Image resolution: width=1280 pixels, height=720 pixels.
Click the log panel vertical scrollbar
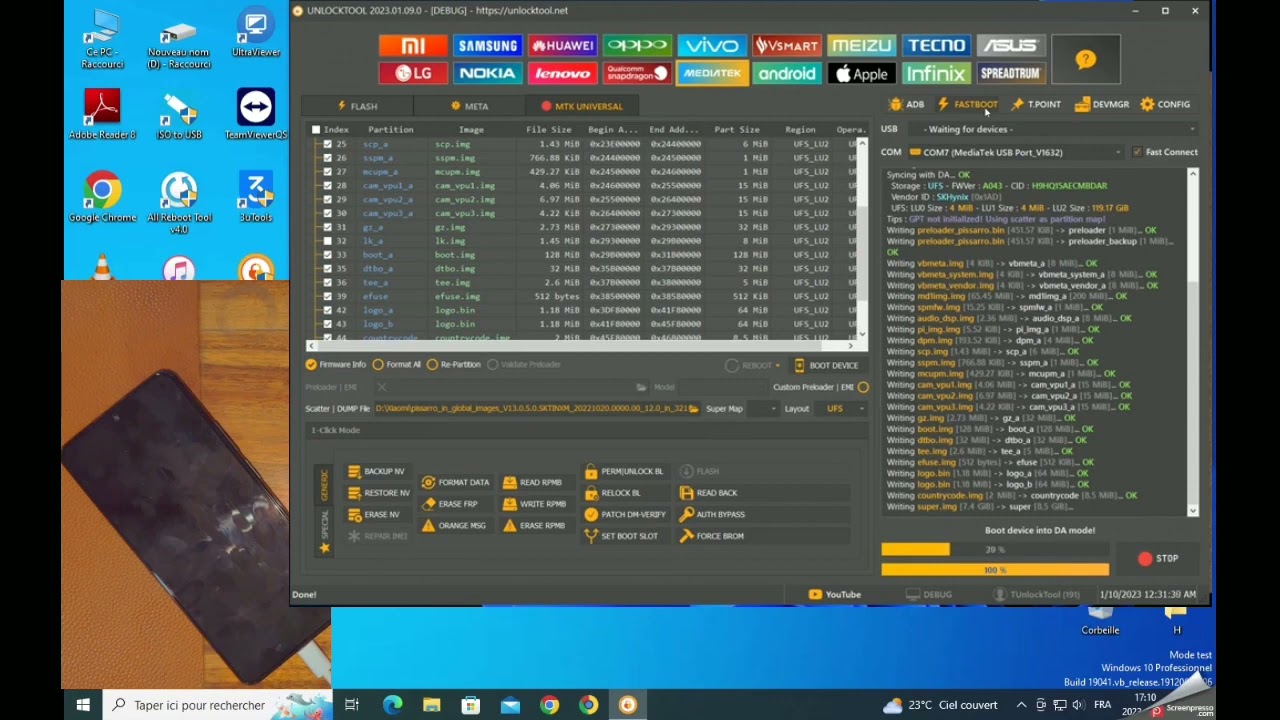[1193, 342]
